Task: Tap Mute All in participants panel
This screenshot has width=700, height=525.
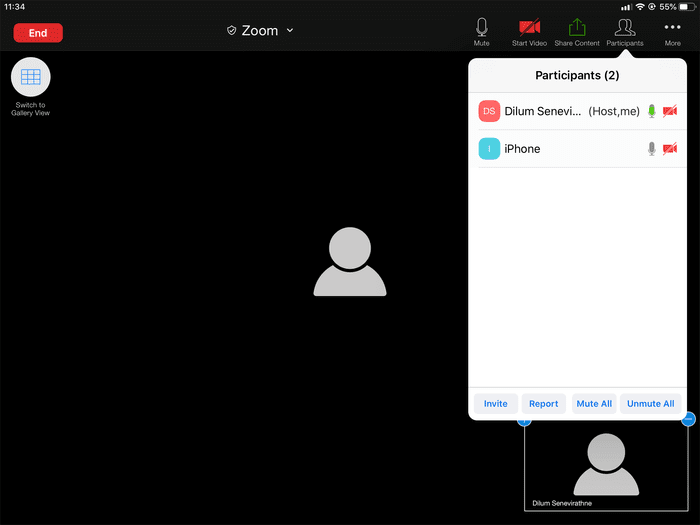Action: [594, 404]
